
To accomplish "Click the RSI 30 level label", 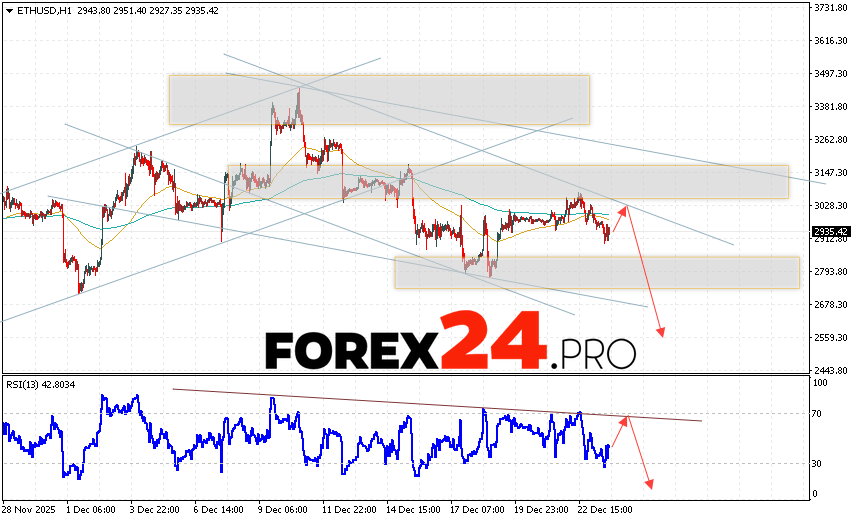I will 817,463.
